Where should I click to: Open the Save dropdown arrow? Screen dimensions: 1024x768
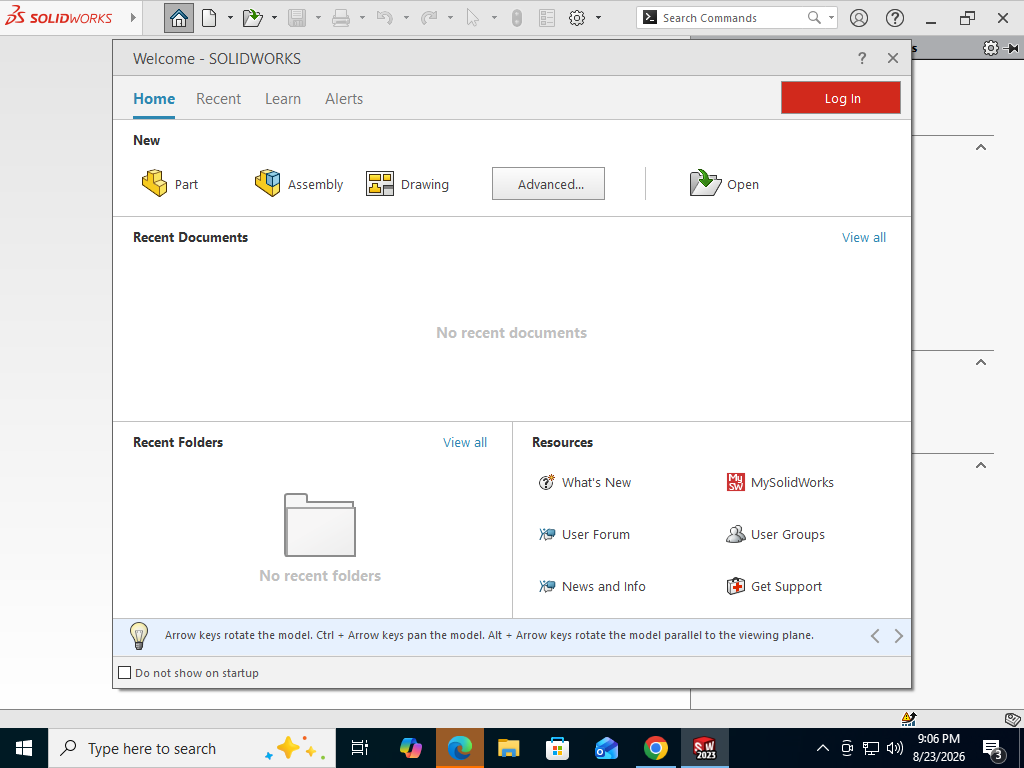[318, 18]
